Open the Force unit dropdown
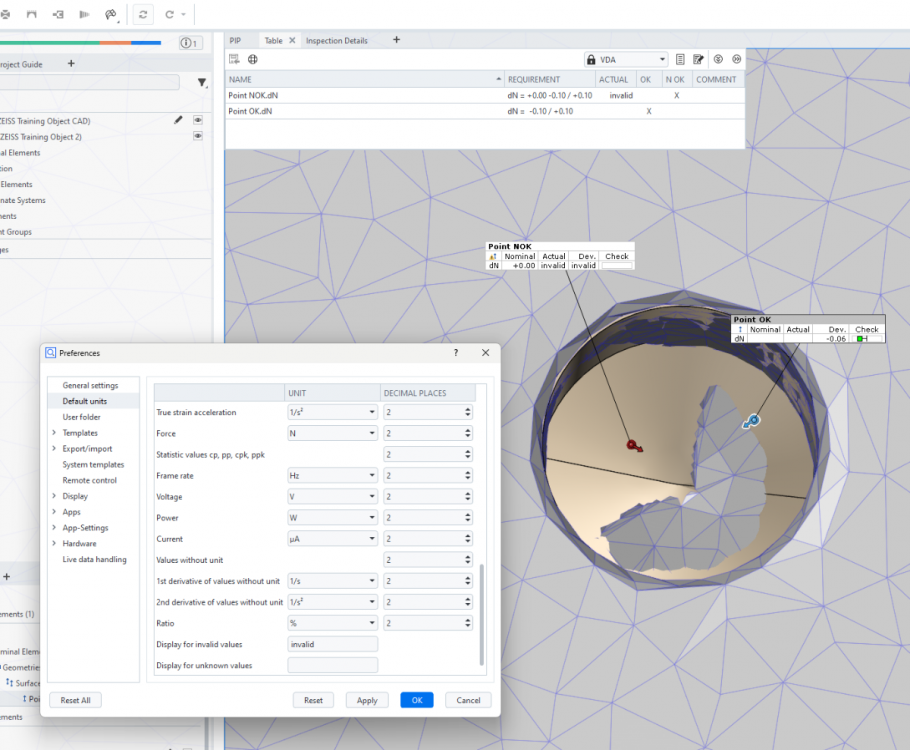Screen dimensions: 910x750 point(332,434)
